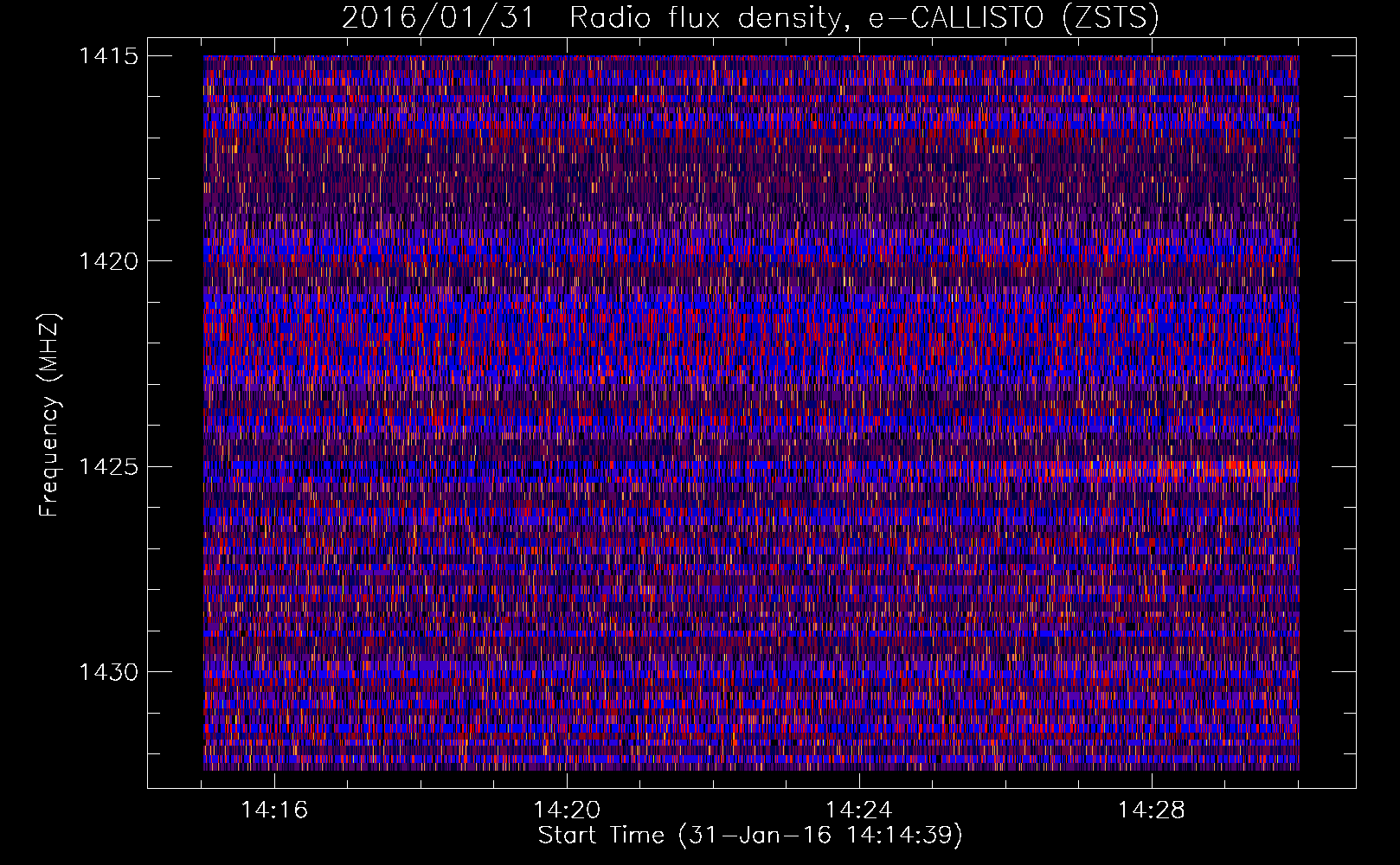
Task: Click the 14:28 time axis label
Action: [x=1152, y=811]
